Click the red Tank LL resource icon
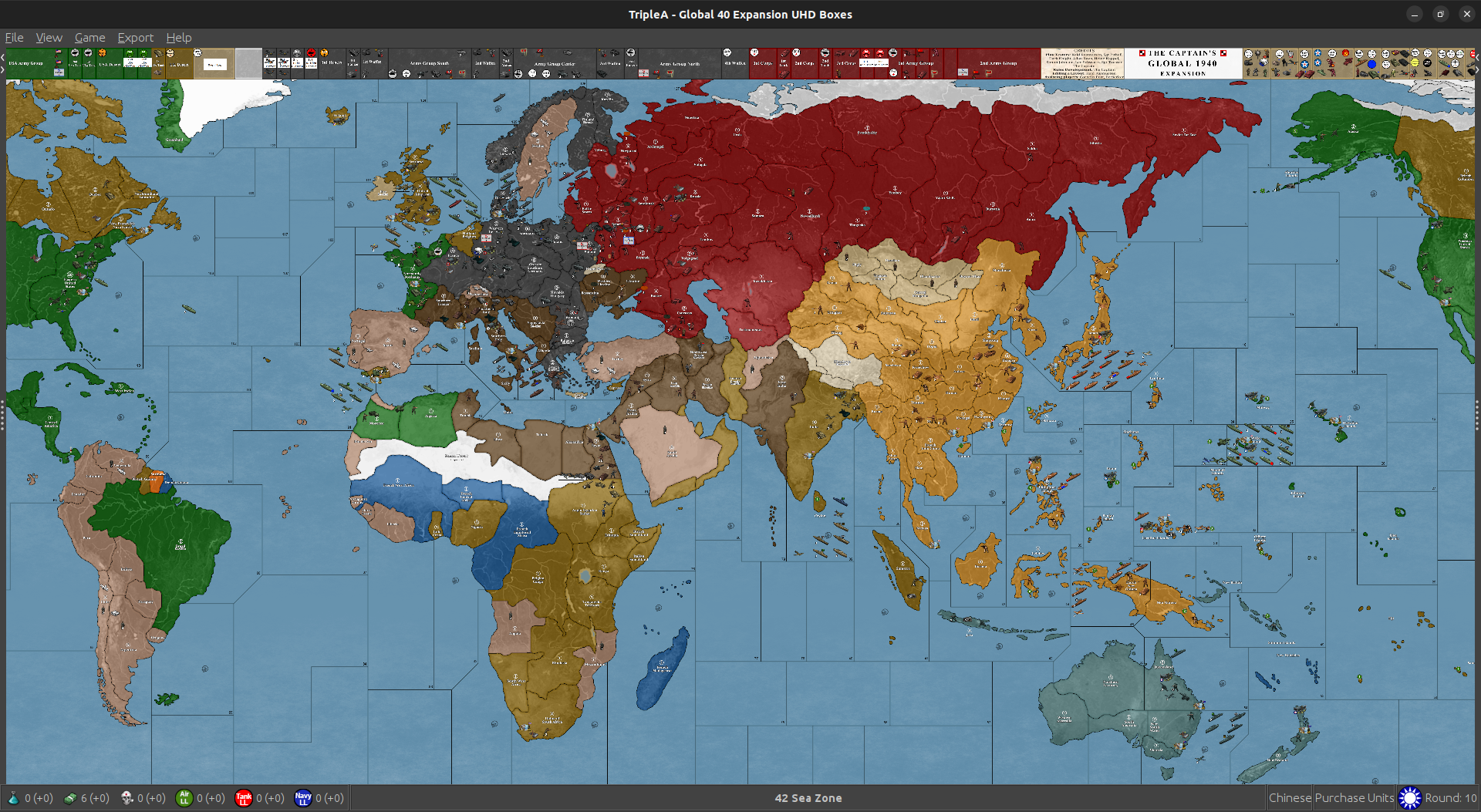1481x812 pixels. tap(245, 798)
